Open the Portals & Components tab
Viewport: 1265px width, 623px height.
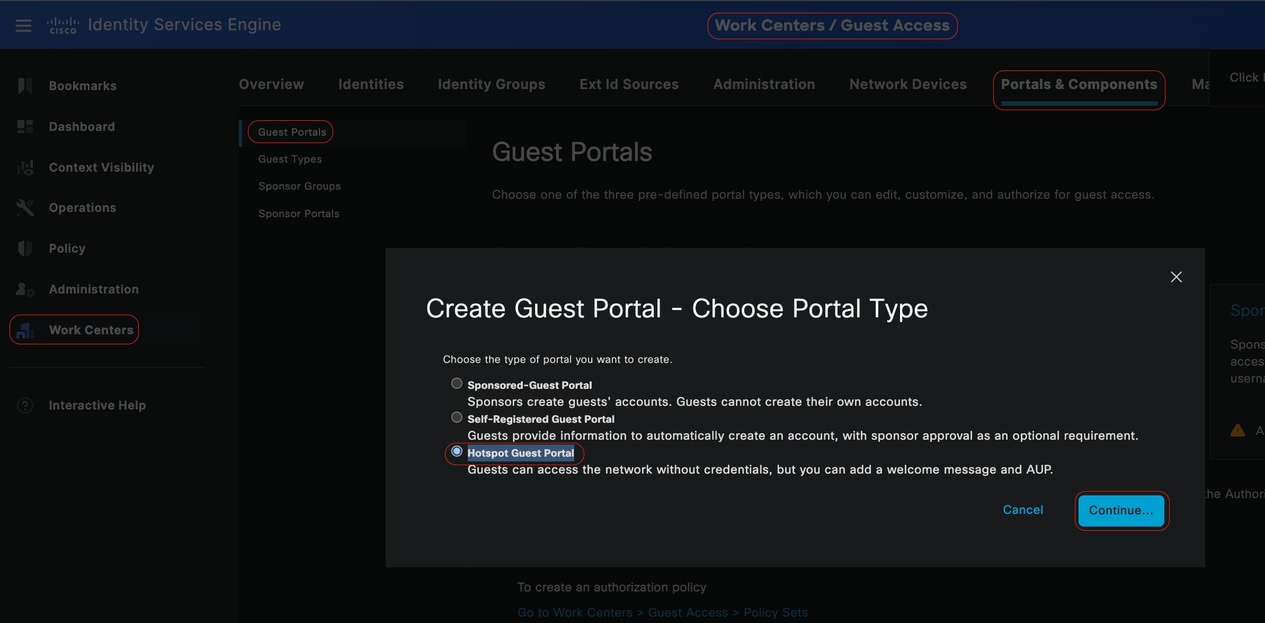1079,84
